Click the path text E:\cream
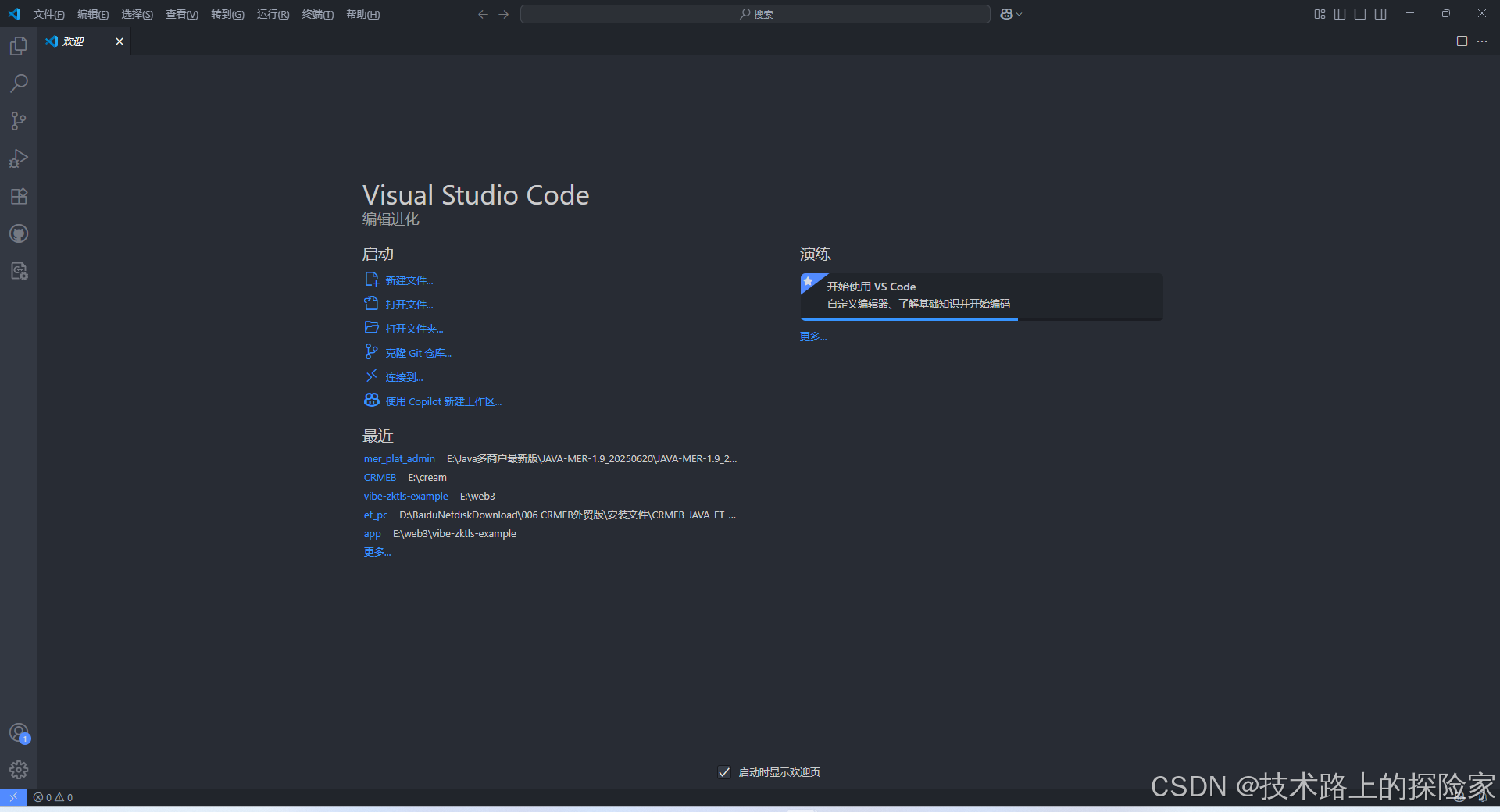Screen dimensions: 1500x812 point(427,478)
